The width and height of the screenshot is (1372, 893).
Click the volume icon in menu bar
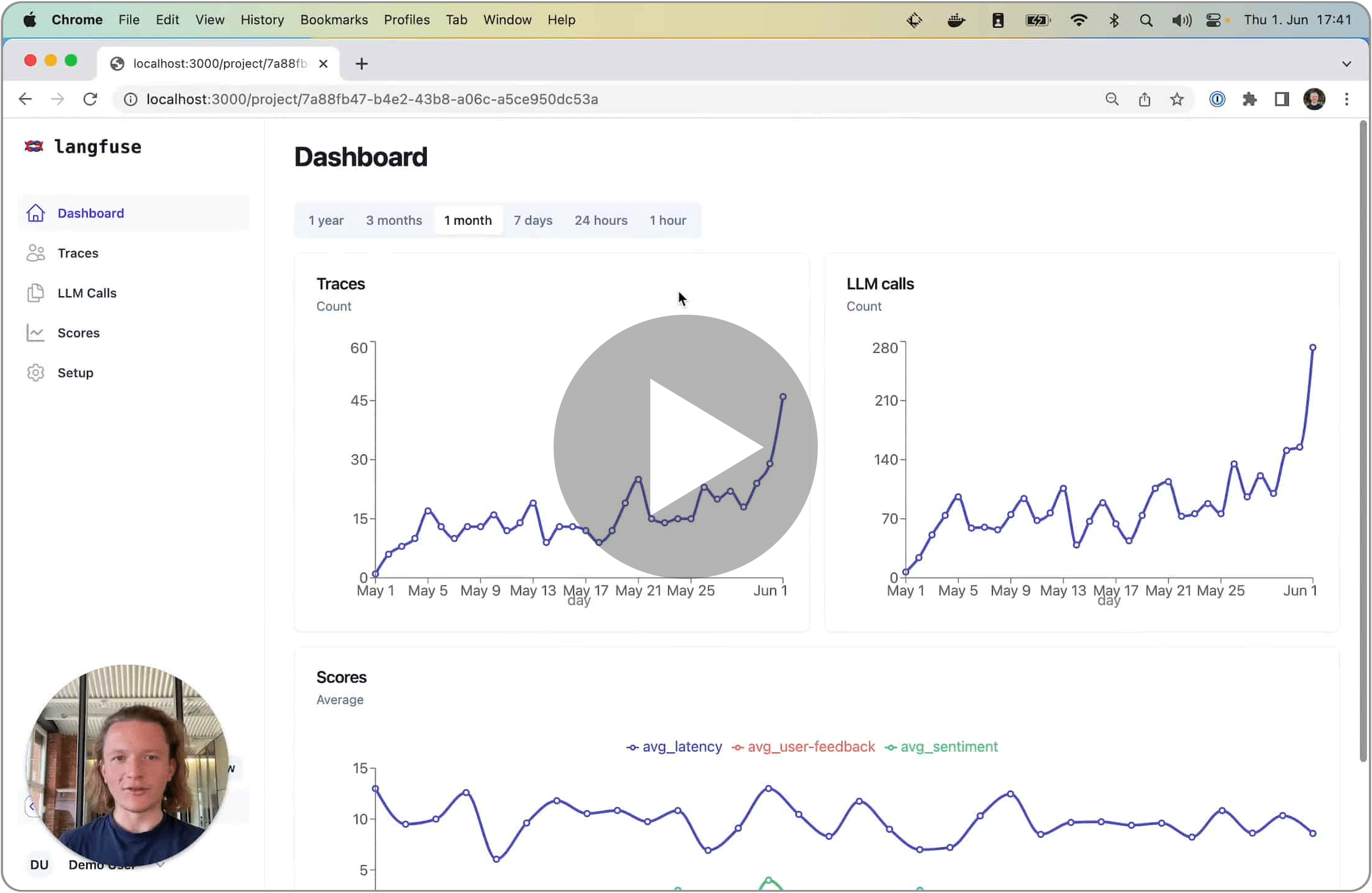[x=1180, y=20]
